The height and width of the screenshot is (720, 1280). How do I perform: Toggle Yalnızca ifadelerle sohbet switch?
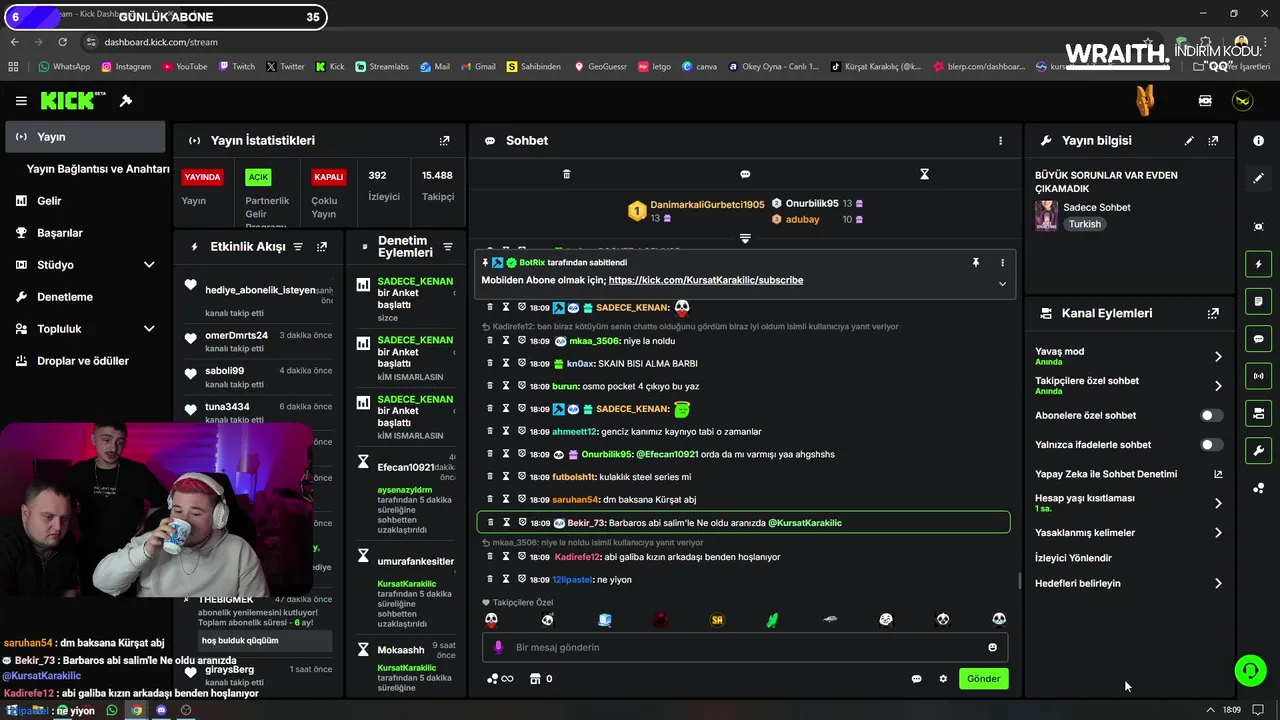(x=1211, y=445)
